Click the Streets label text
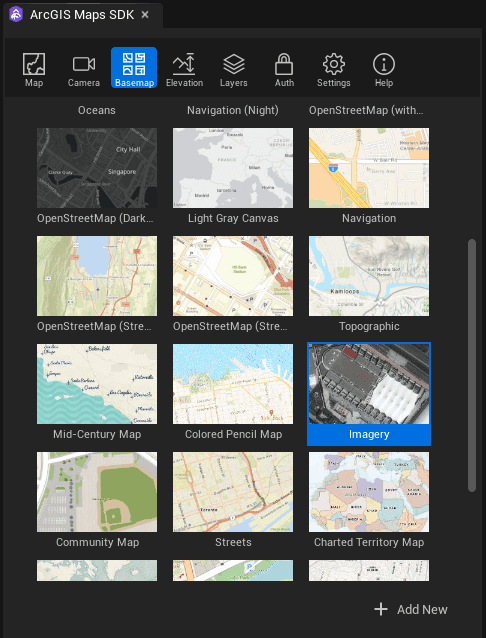The height and width of the screenshot is (638, 486). (x=233, y=542)
